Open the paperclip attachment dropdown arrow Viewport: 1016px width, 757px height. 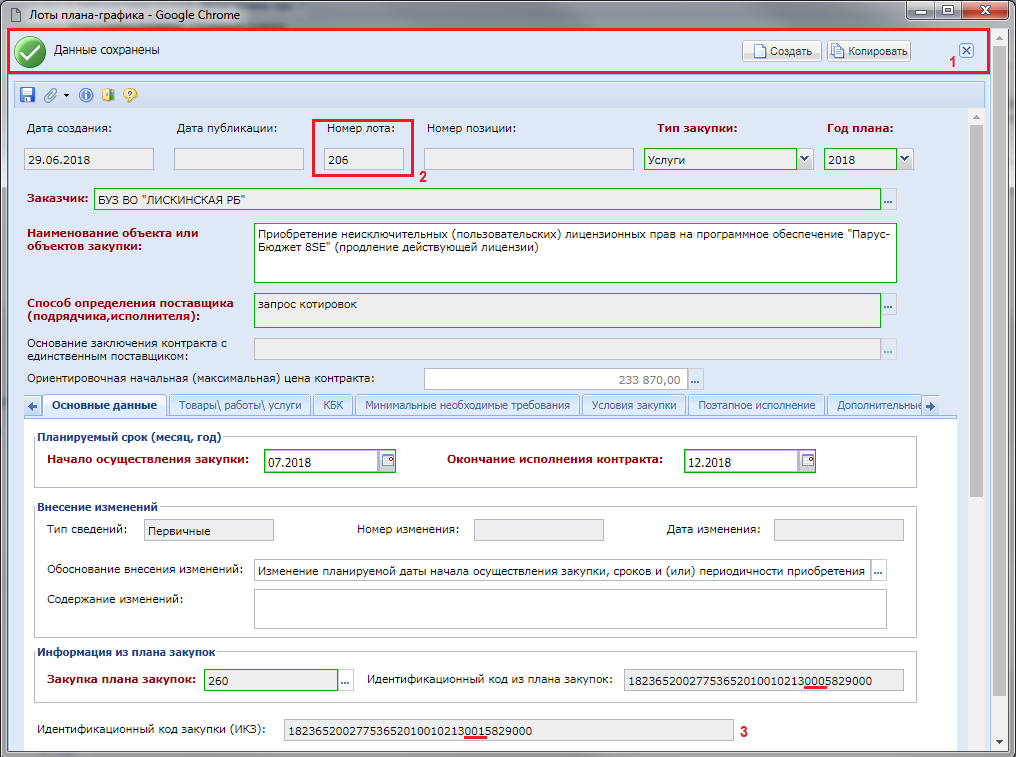tap(66, 95)
